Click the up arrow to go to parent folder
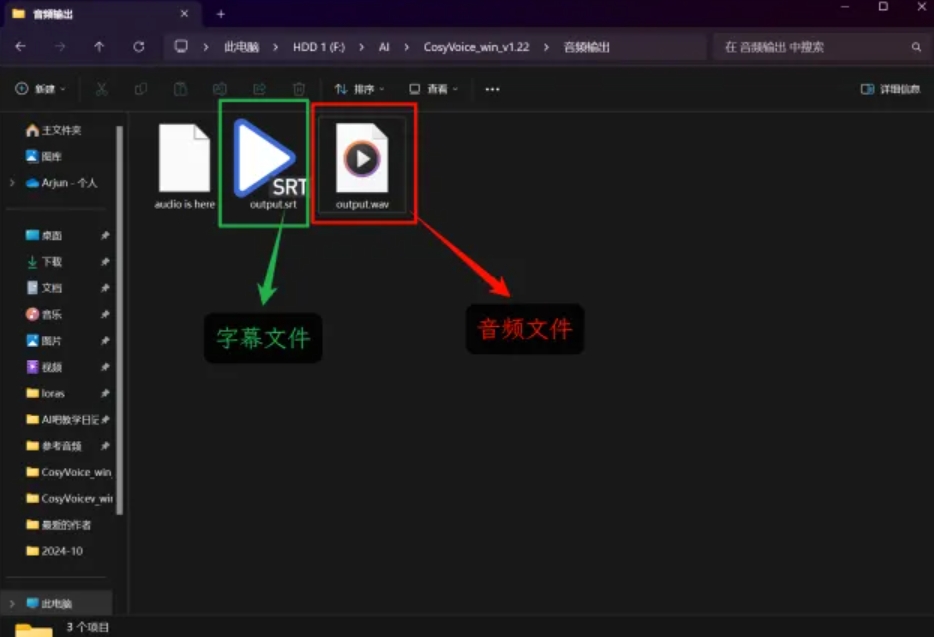Image resolution: width=934 pixels, height=637 pixels. click(98, 46)
